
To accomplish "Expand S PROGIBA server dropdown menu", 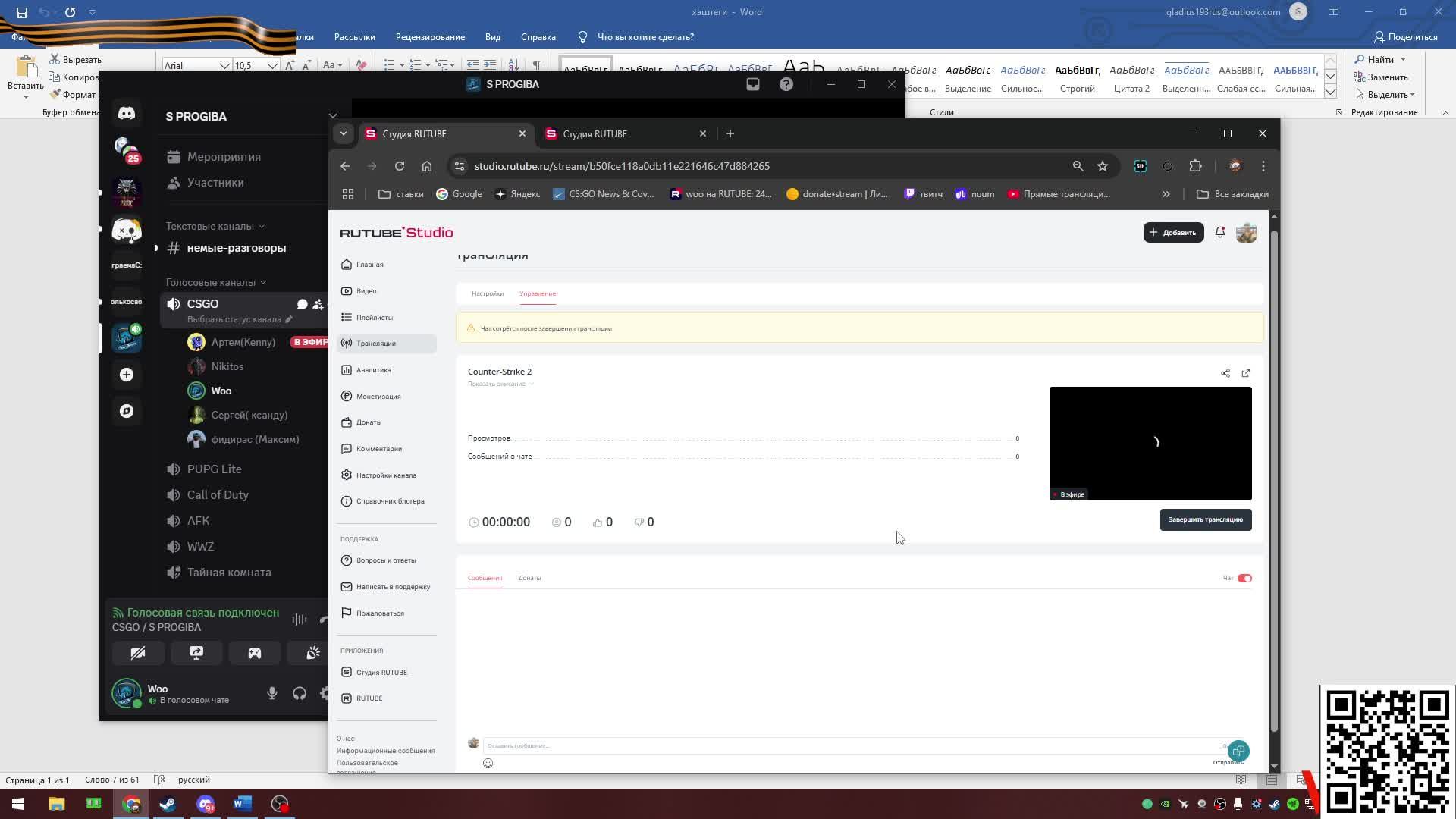I will coord(332,116).
